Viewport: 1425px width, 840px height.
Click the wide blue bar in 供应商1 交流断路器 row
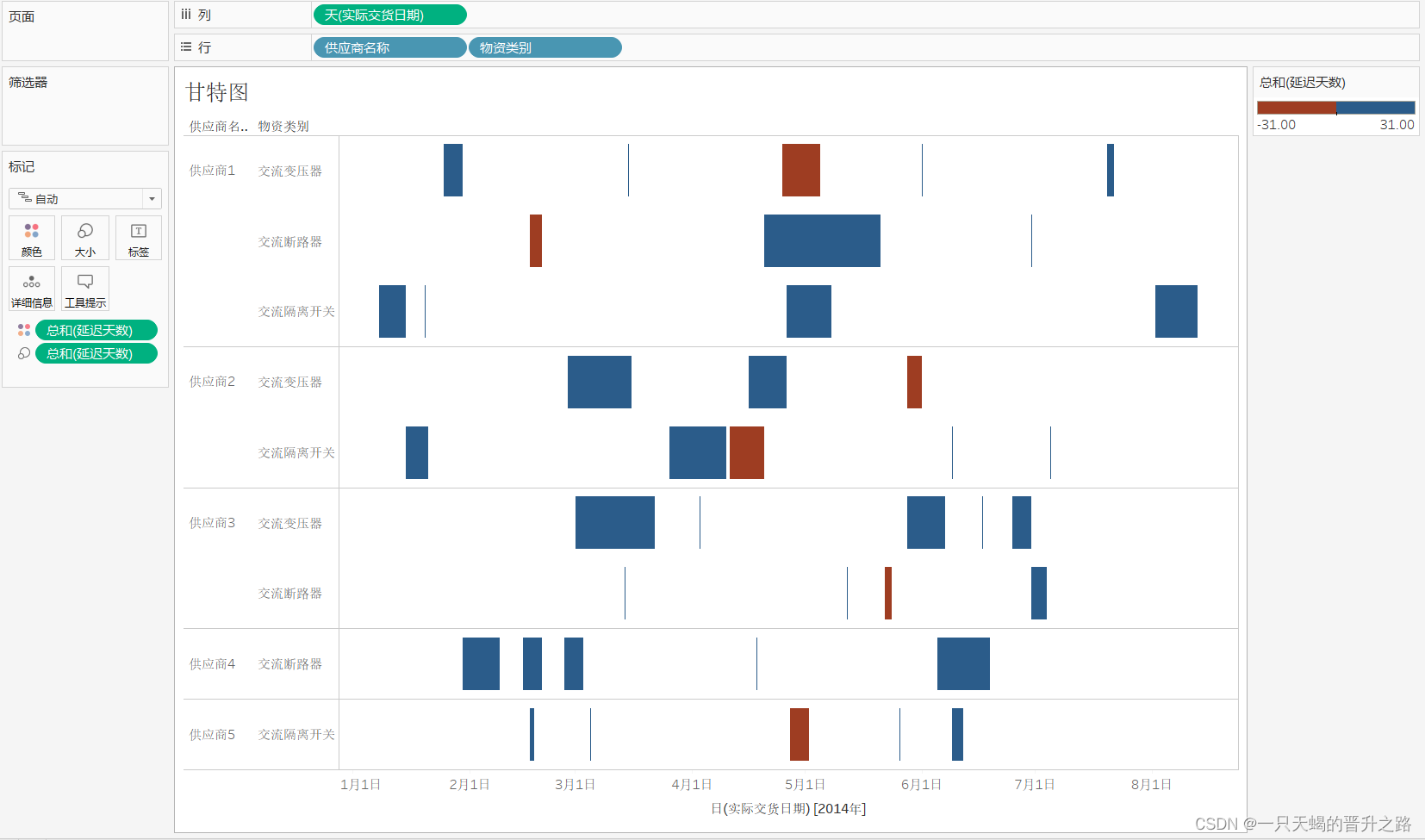(x=822, y=240)
